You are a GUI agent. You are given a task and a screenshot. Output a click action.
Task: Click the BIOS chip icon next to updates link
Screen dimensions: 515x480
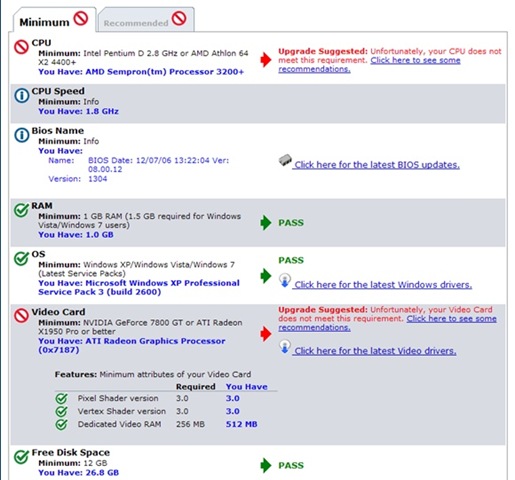[x=285, y=160]
